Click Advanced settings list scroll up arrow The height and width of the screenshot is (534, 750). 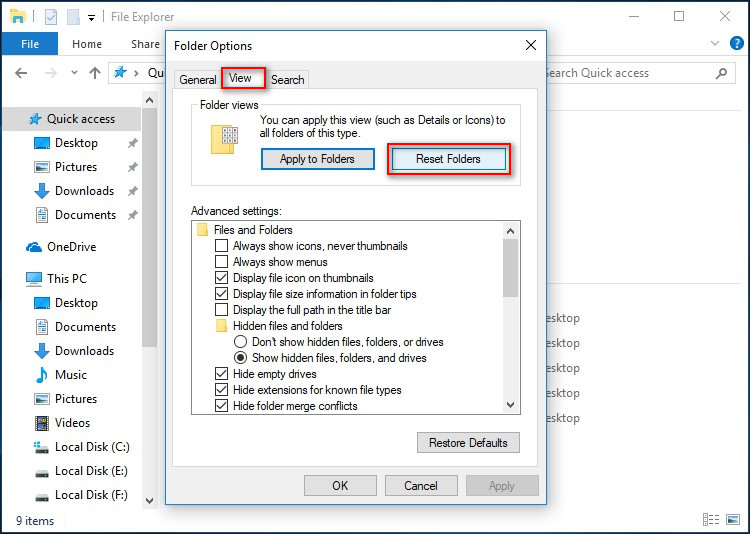[510, 232]
